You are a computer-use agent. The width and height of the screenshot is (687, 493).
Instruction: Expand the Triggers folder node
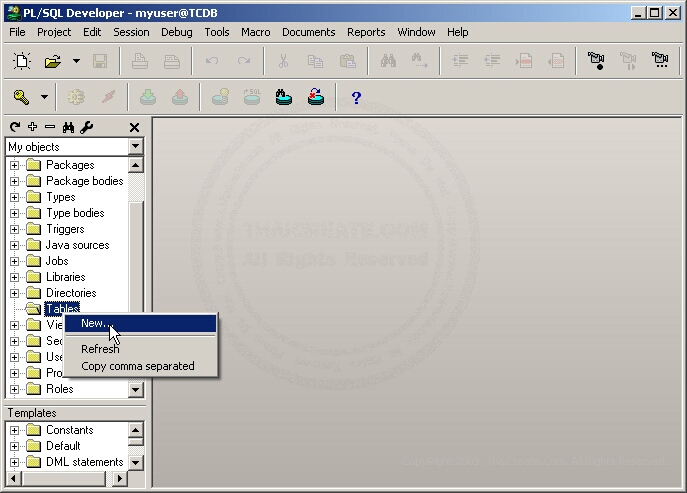(15, 229)
